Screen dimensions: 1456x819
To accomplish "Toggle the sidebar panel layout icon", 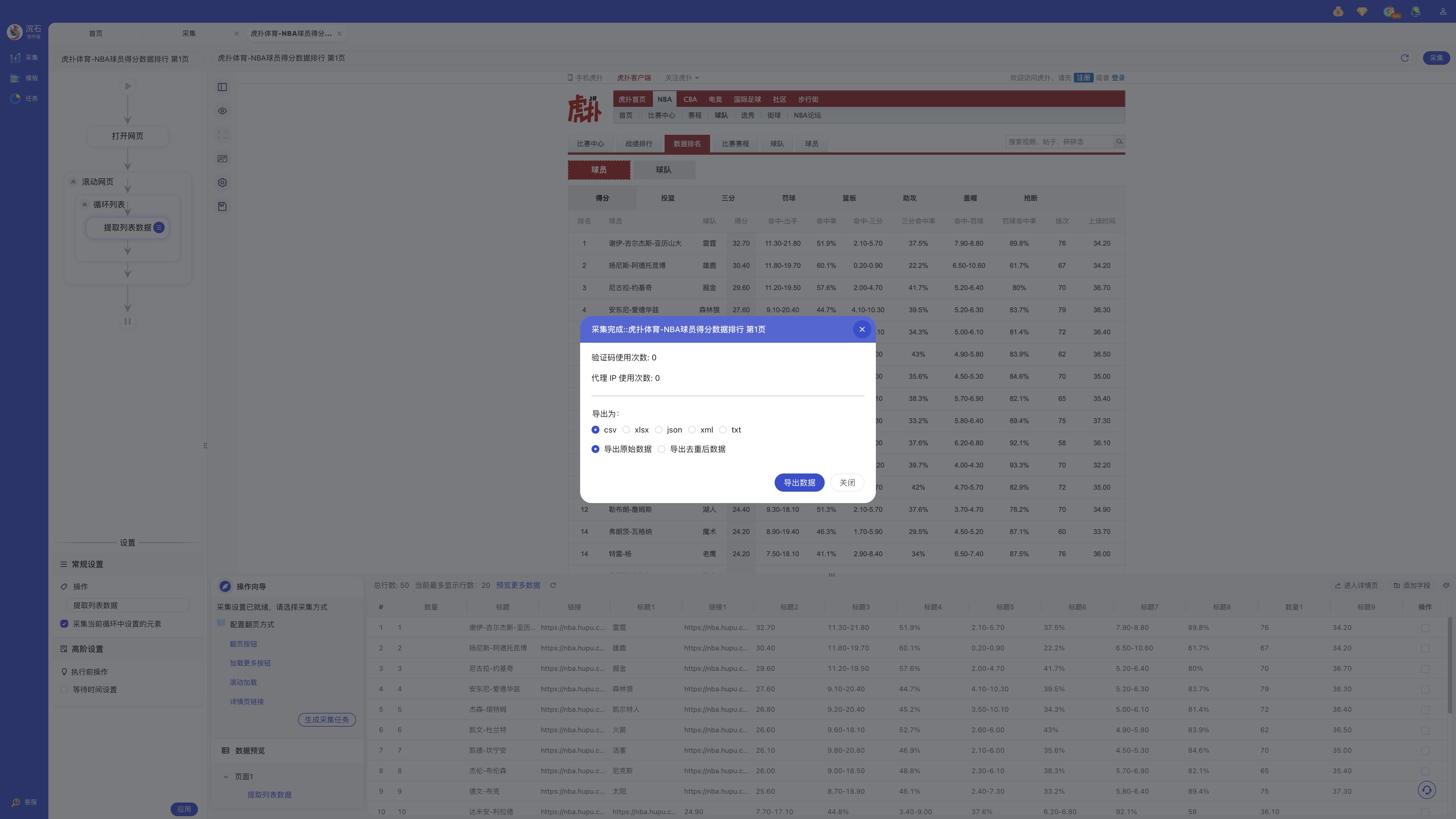I will [x=222, y=87].
